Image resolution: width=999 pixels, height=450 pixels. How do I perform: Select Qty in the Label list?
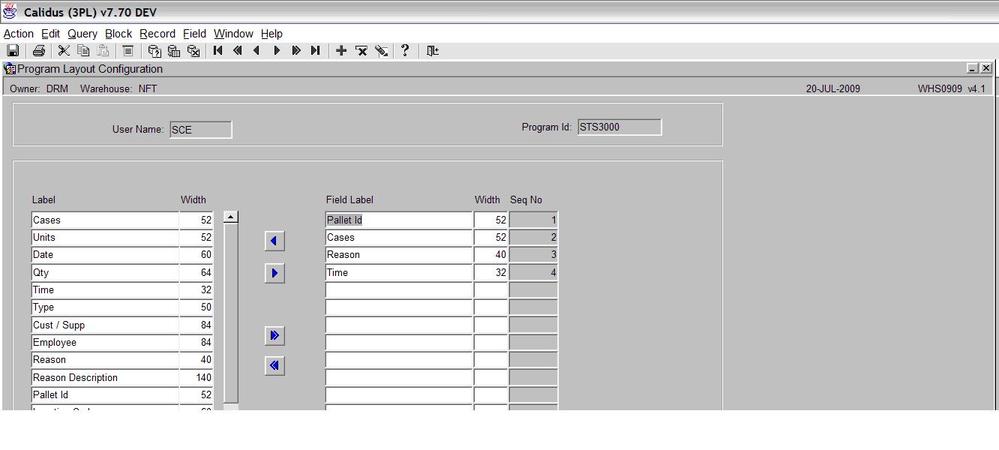click(x=105, y=273)
